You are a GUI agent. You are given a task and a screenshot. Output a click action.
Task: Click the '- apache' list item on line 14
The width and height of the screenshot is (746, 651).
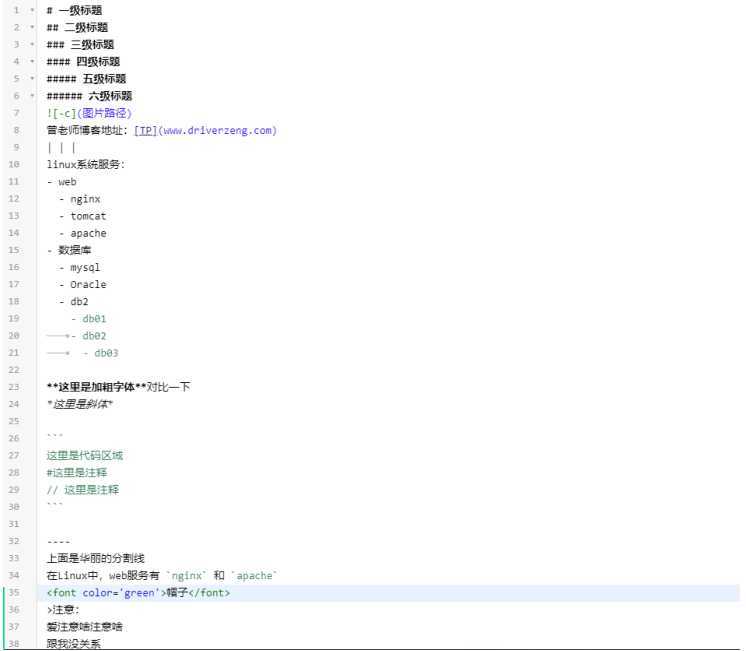(82, 233)
